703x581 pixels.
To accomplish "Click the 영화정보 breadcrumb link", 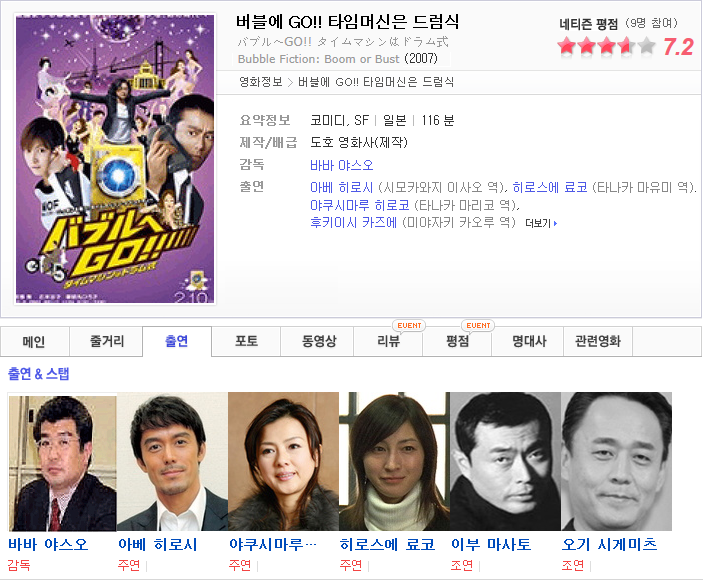I will tap(260, 82).
